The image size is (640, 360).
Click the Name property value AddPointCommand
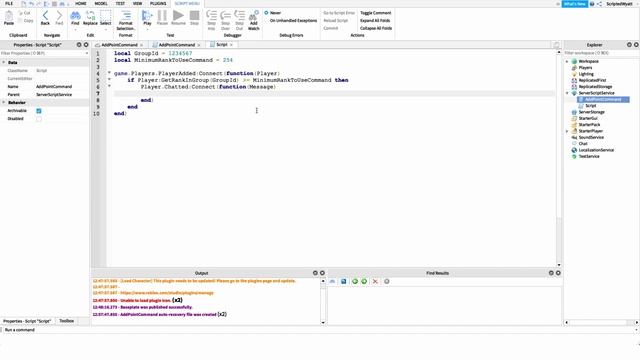[53, 87]
